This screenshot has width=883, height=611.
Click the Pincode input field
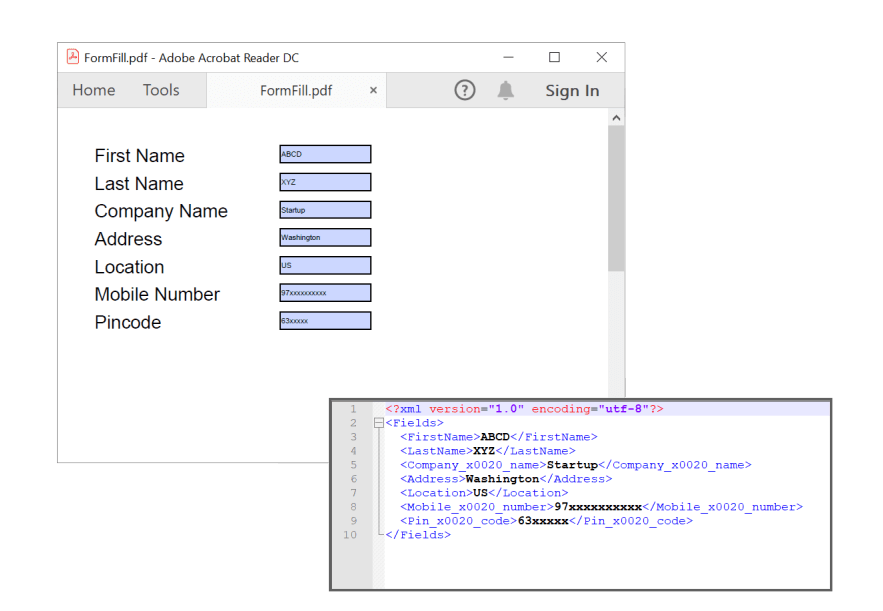tap(324, 320)
